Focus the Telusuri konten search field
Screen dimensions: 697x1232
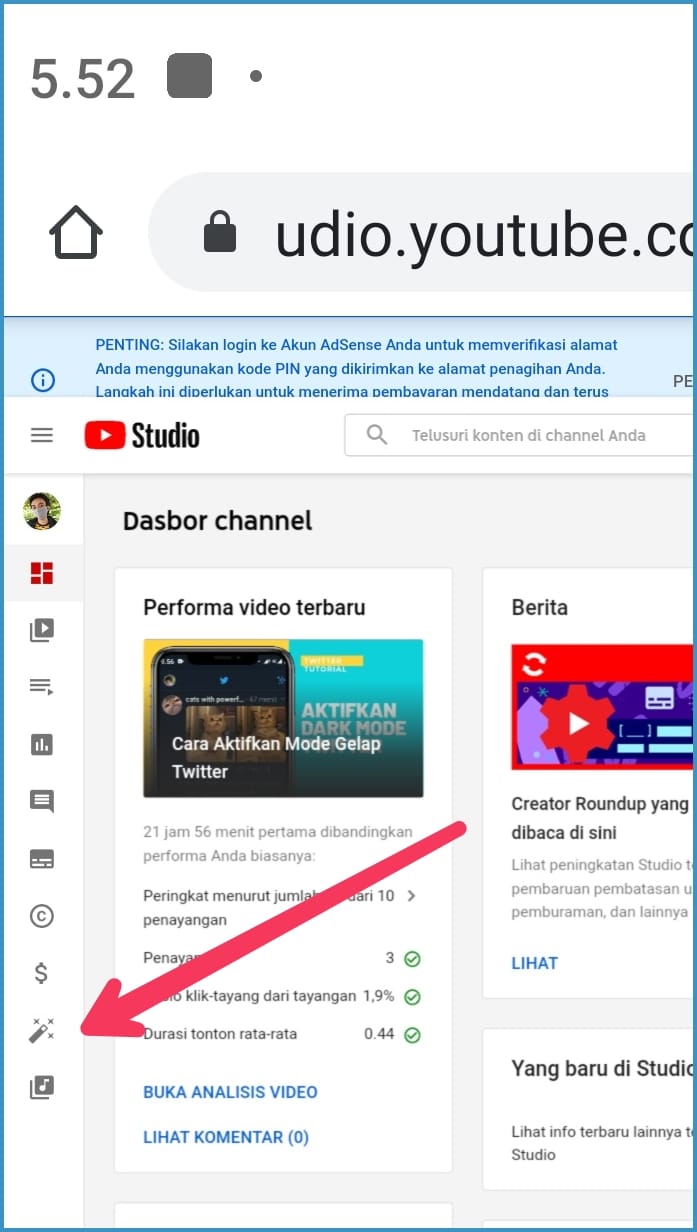coord(518,435)
